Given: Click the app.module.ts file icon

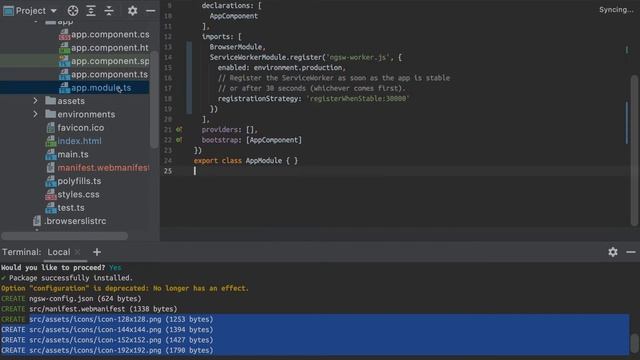Looking at the screenshot, I should [64, 88].
